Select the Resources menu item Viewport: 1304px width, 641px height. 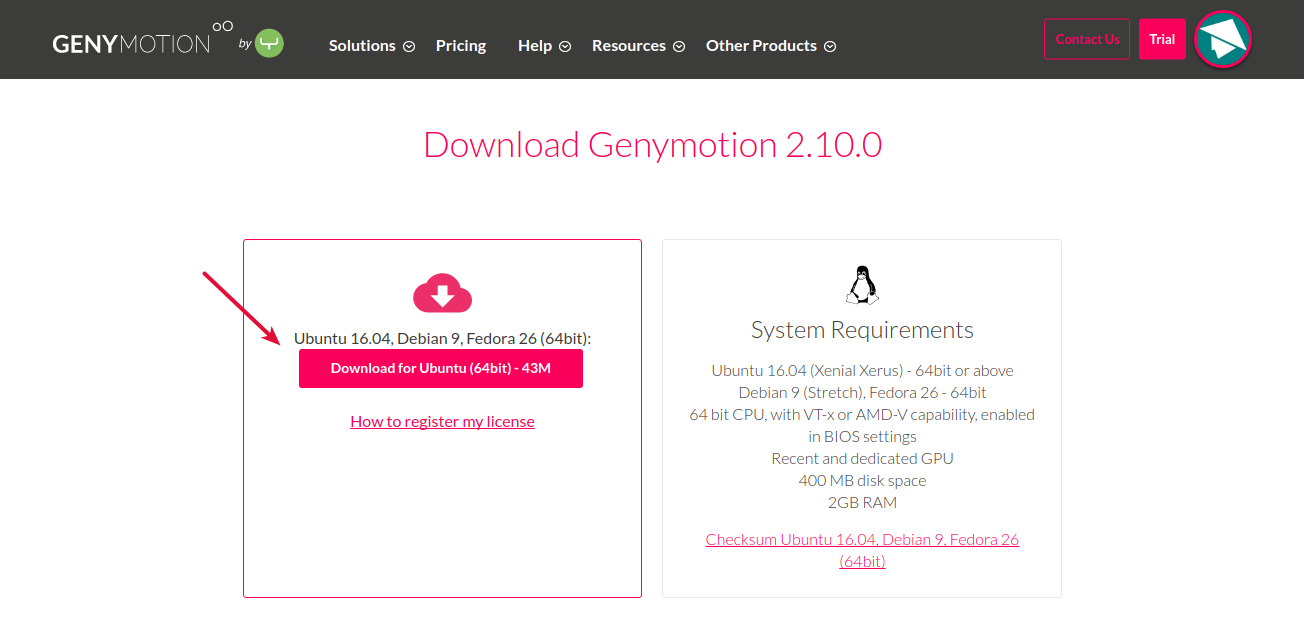click(x=628, y=45)
